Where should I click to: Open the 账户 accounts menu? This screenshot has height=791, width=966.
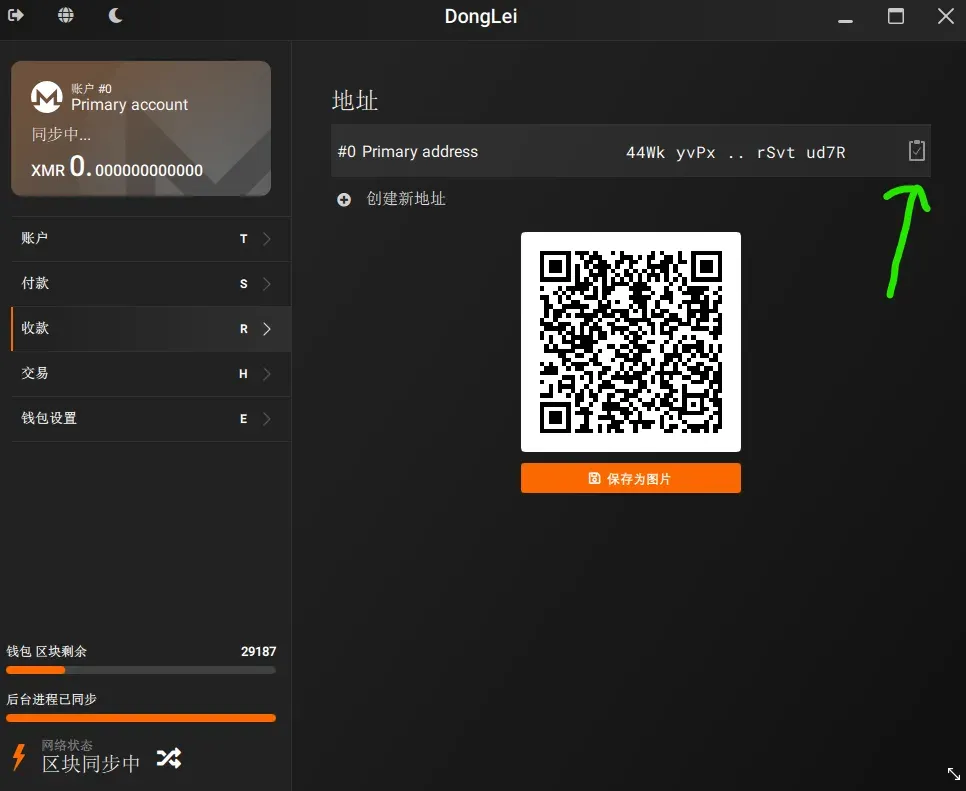(x=151, y=239)
